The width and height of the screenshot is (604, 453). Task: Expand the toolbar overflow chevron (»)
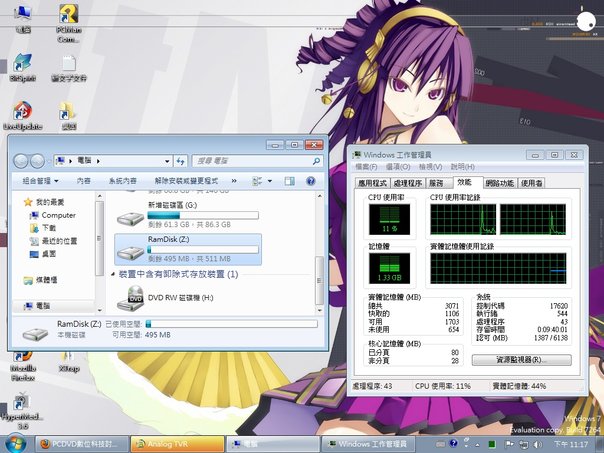[x=234, y=181]
